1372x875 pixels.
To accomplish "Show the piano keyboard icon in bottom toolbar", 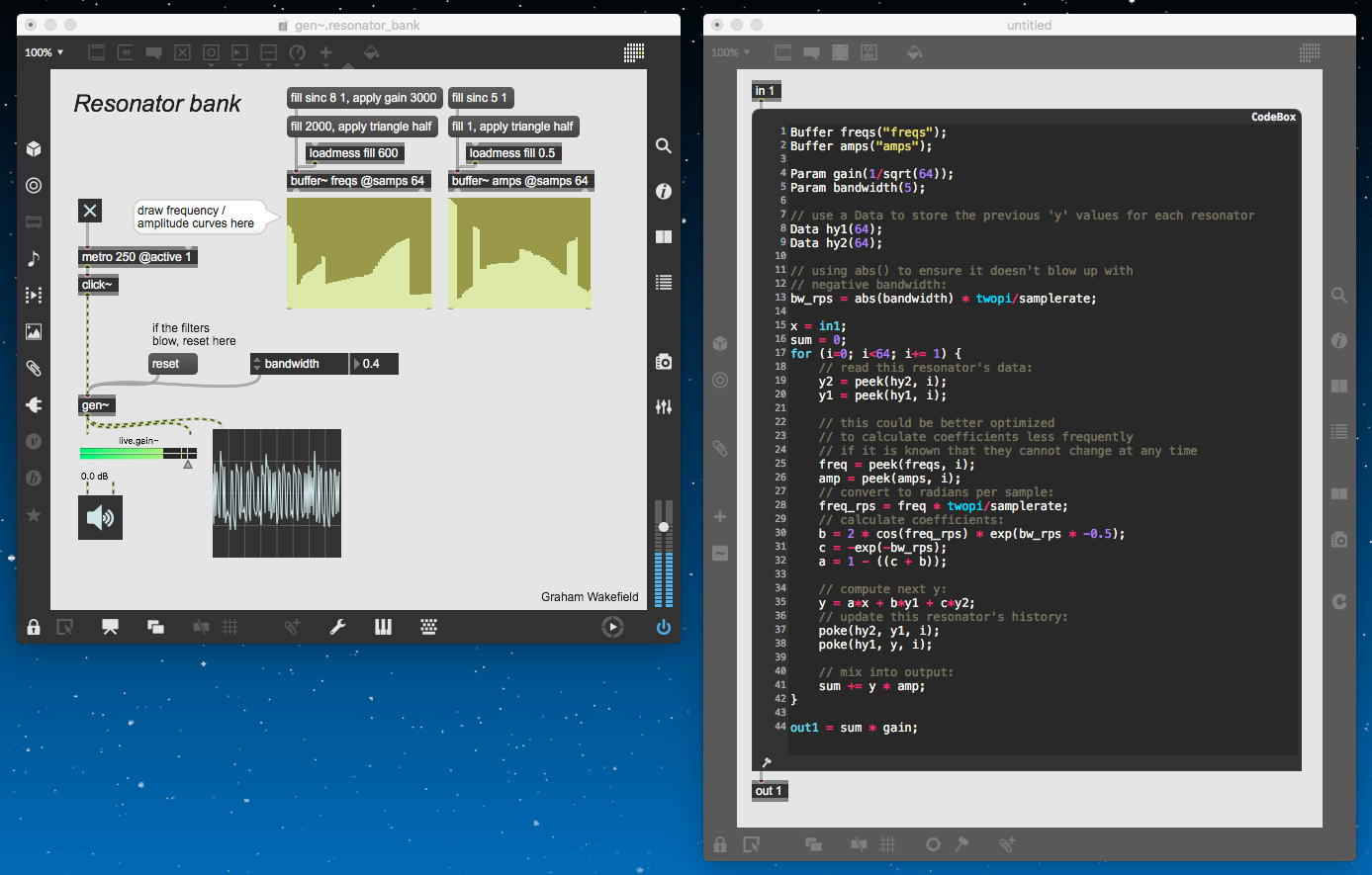I will click(x=383, y=627).
